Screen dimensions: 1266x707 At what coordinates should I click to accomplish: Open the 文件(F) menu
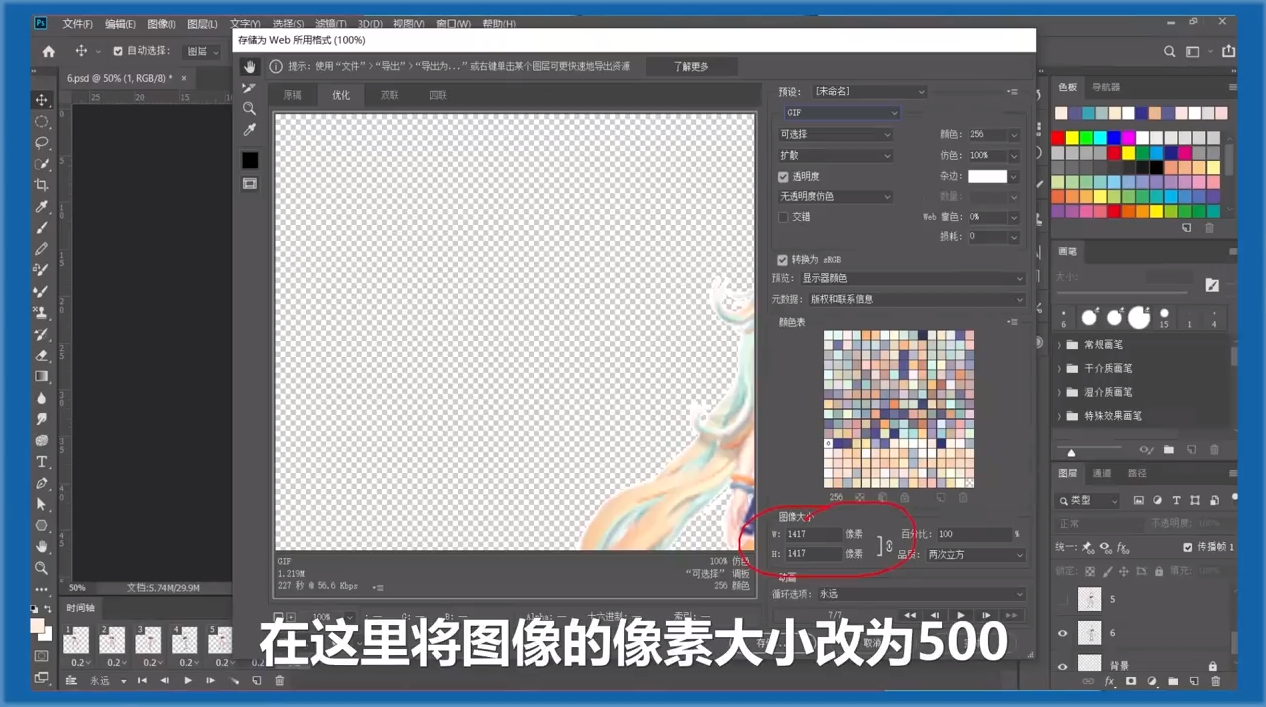(x=77, y=24)
